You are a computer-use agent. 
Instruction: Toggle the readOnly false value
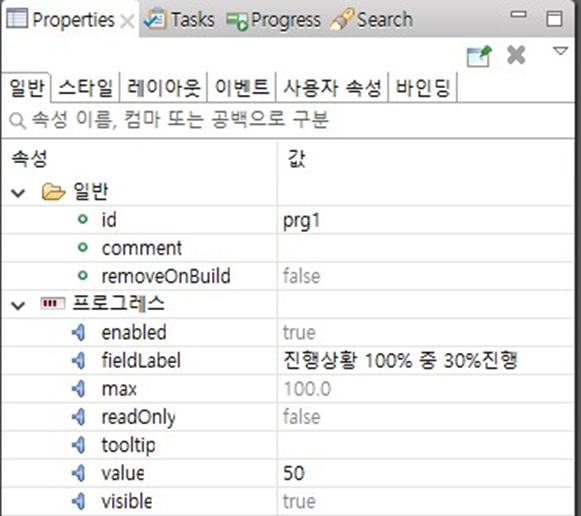pyautogui.click(x=425, y=417)
